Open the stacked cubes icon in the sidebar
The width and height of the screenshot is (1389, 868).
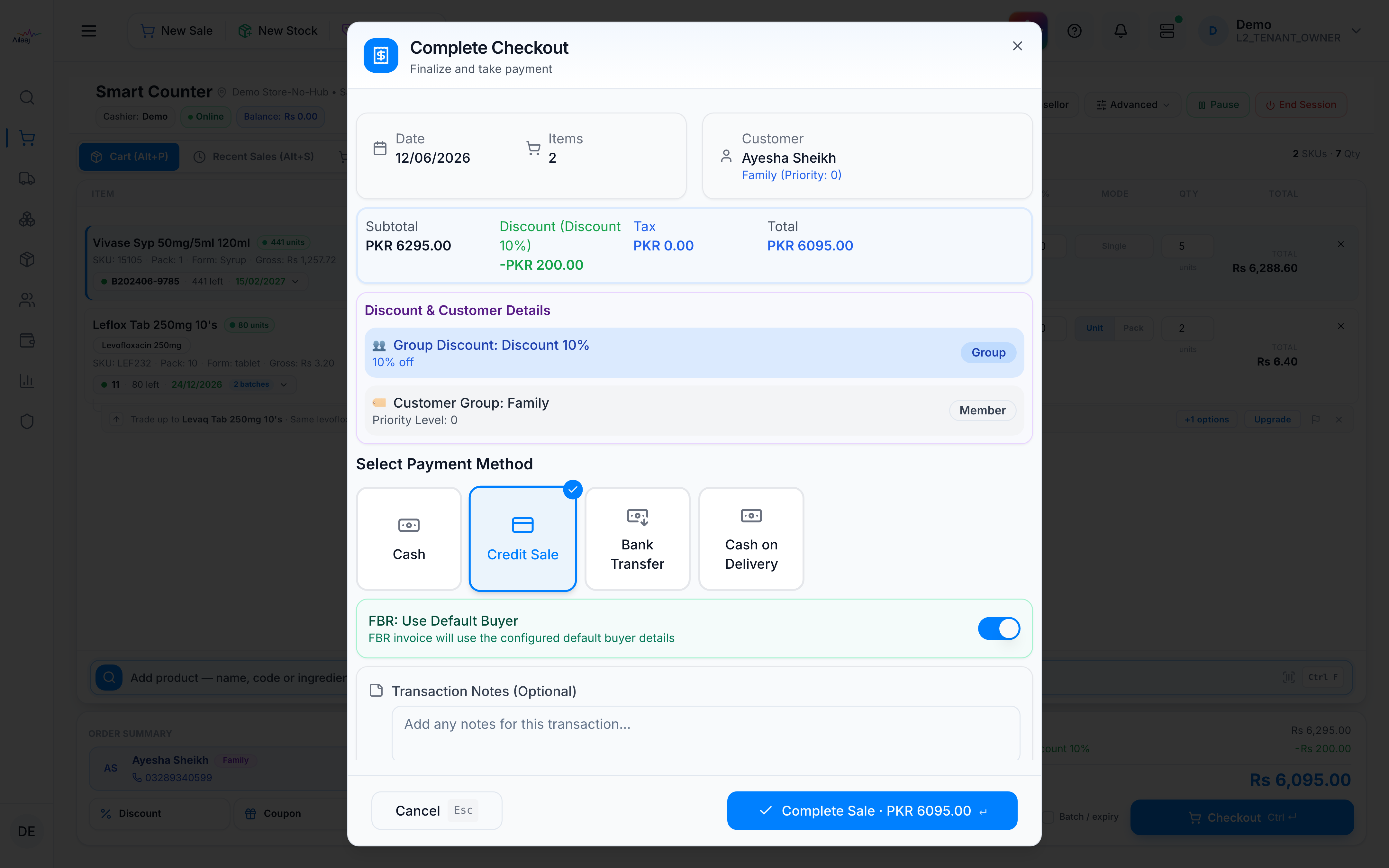click(27, 219)
